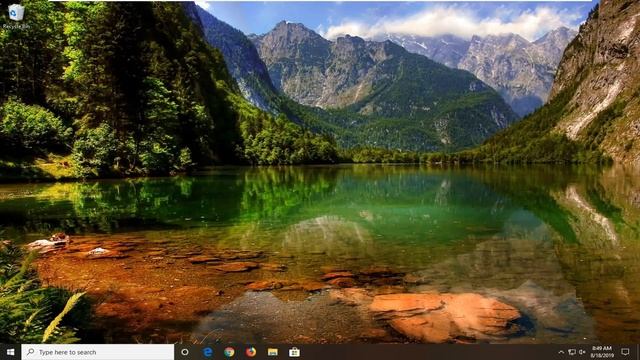
Task: Launch Firefox from the taskbar
Action: click(x=251, y=352)
